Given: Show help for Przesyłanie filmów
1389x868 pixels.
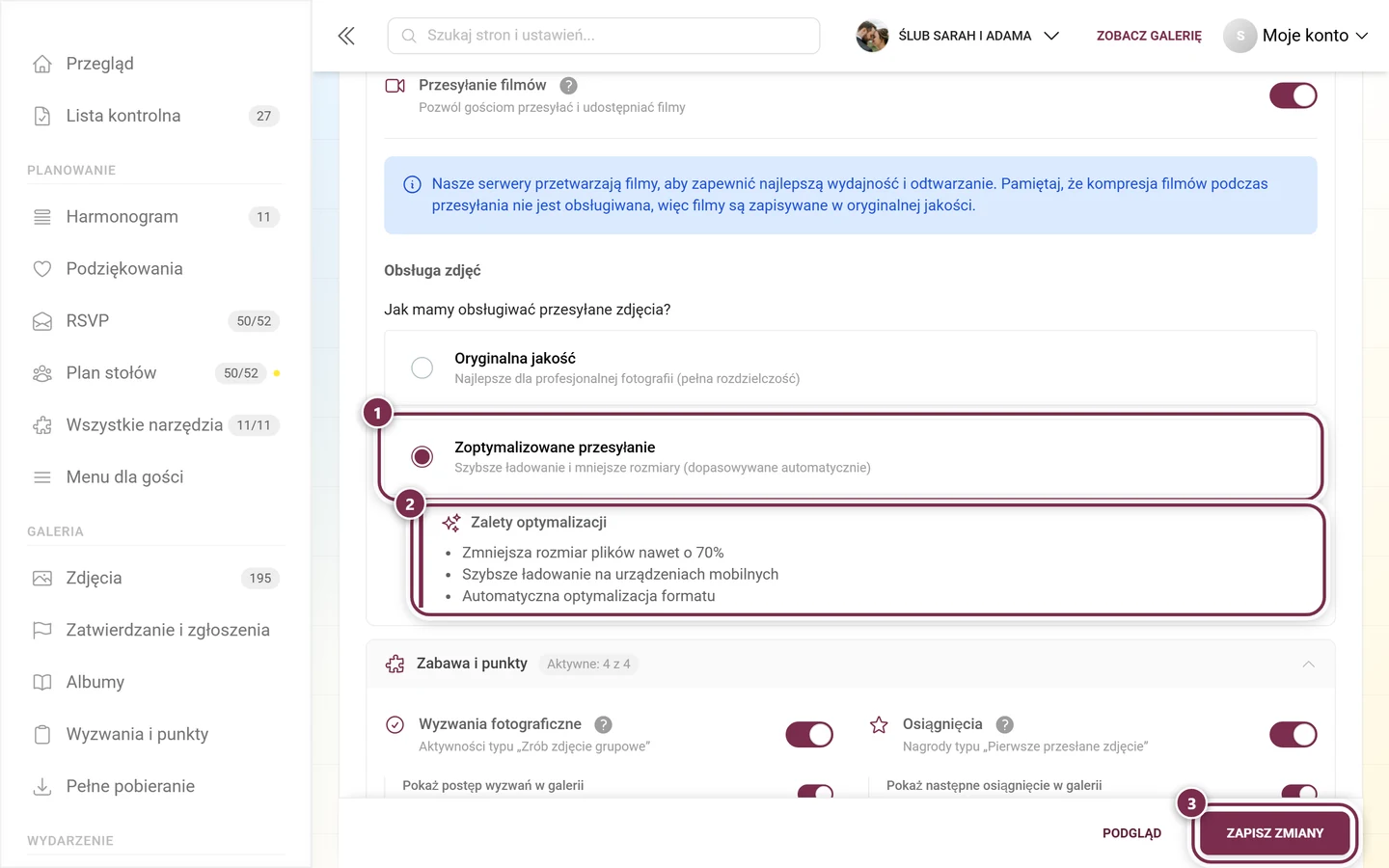Looking at the screenshot, I should [569, 86].
